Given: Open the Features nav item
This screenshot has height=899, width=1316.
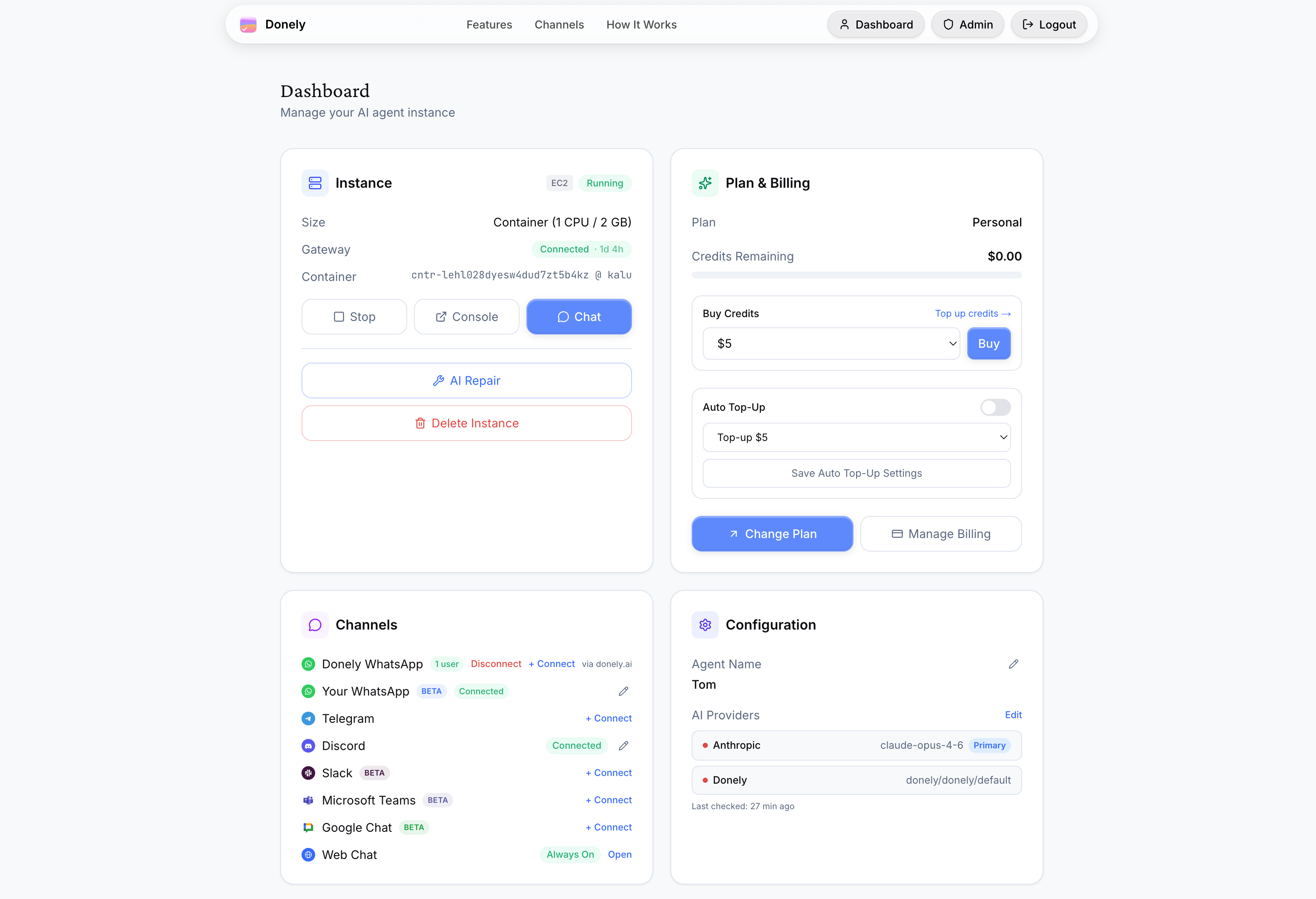Looking at the screenshot, I should coord(488,24).
